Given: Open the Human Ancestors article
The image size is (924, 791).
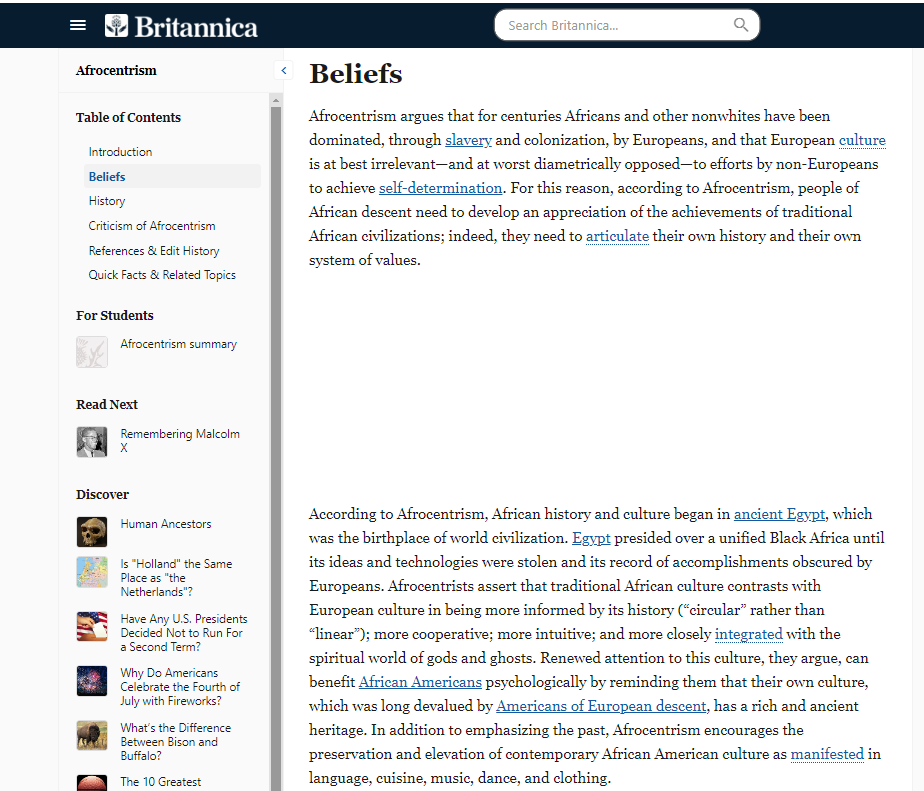Looking at the screenshot, I should 166,523.
